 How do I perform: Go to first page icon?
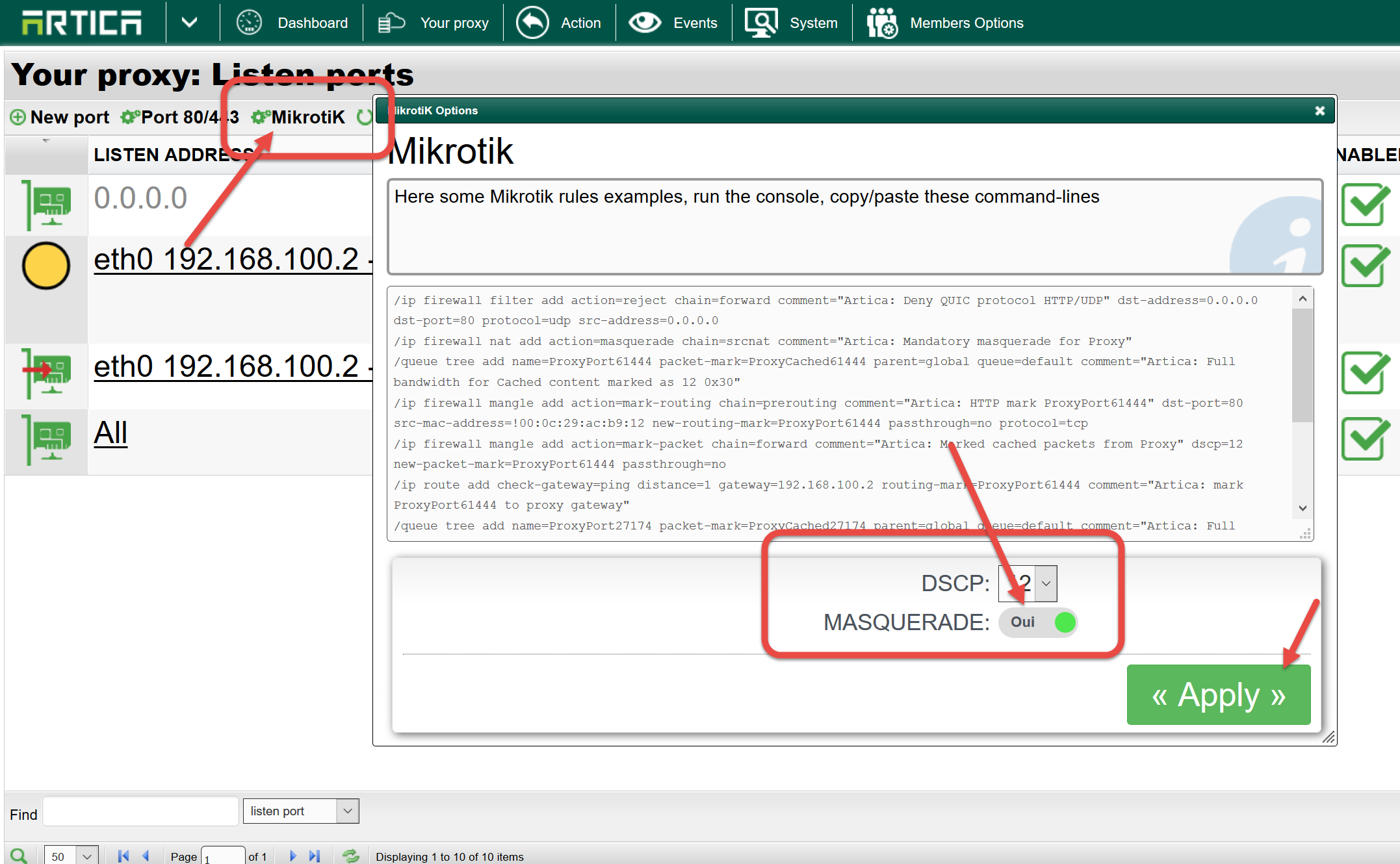click(123, 856)
